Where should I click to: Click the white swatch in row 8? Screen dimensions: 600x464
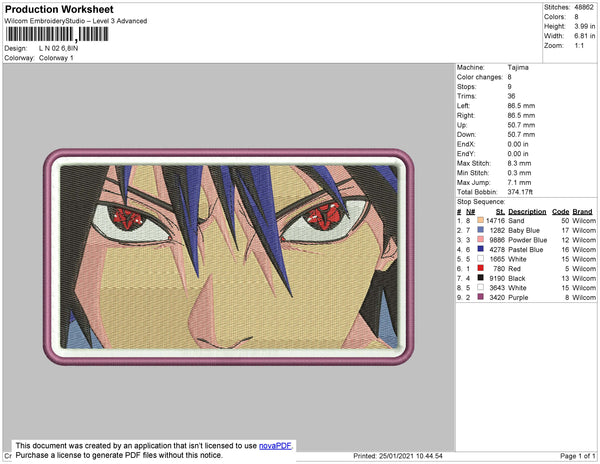coord(480,287)
